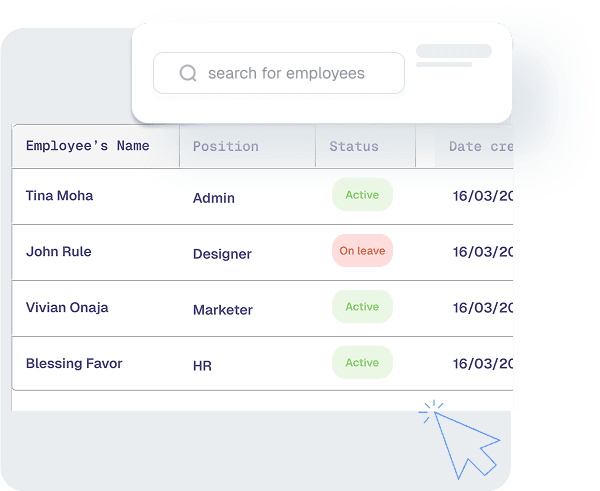The image size is (600, 491).
Task: Click the HR position cell
Action: tap(202, 366)
